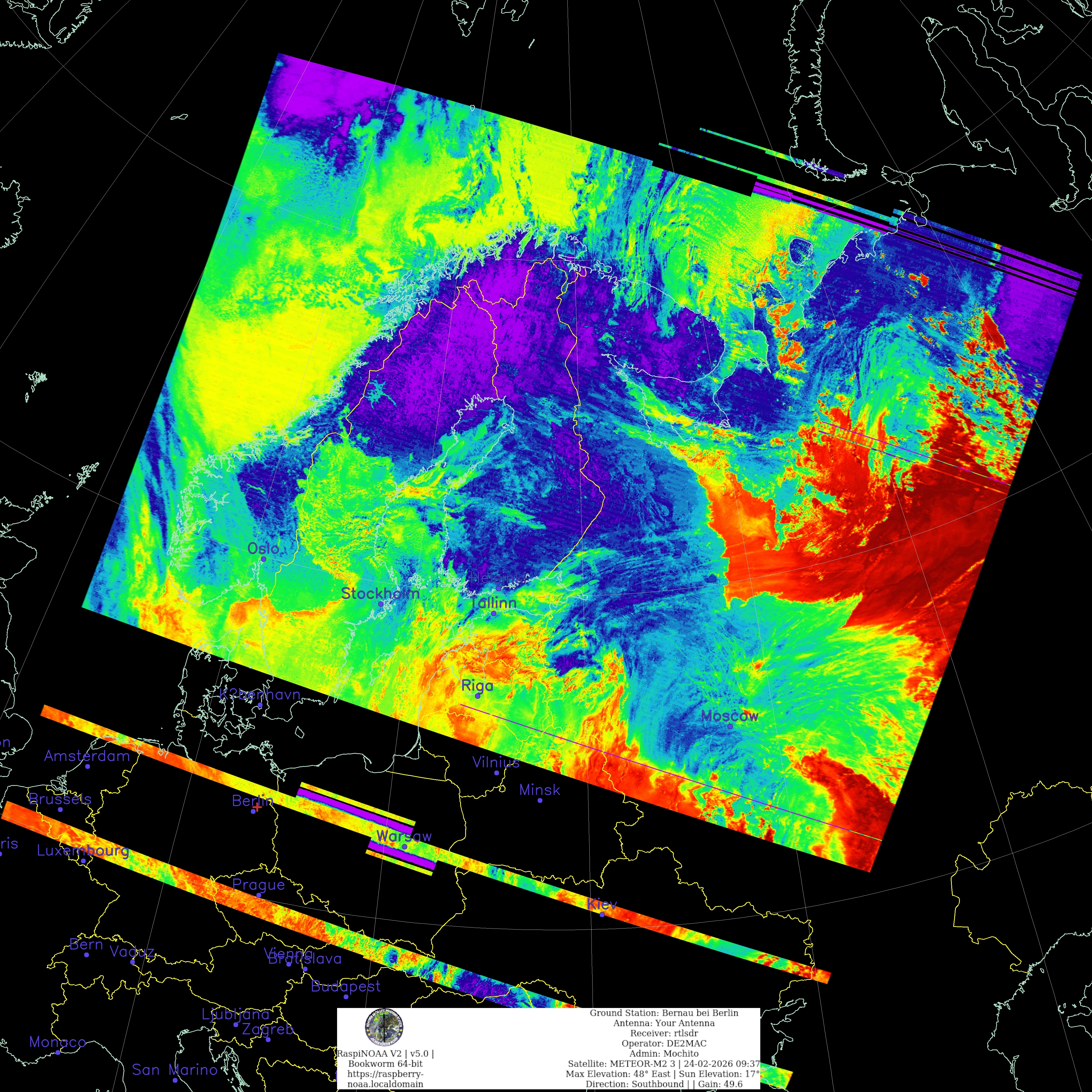
Task: Click the Brussels city label
Action: (x=60, y=799)
